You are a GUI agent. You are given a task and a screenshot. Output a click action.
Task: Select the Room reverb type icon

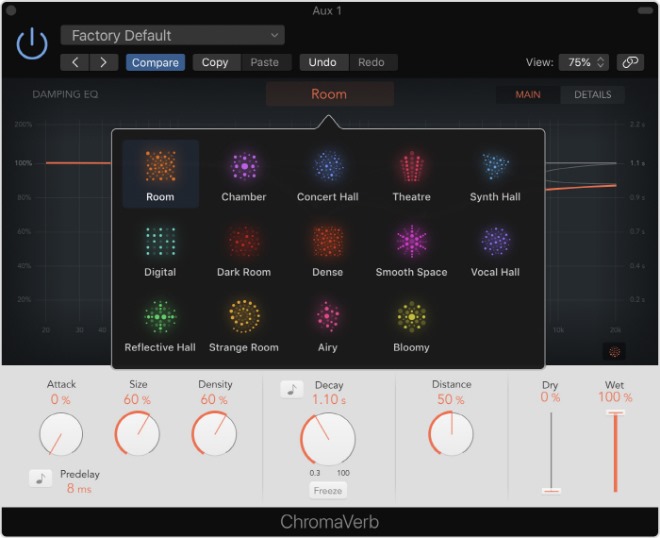160,166
